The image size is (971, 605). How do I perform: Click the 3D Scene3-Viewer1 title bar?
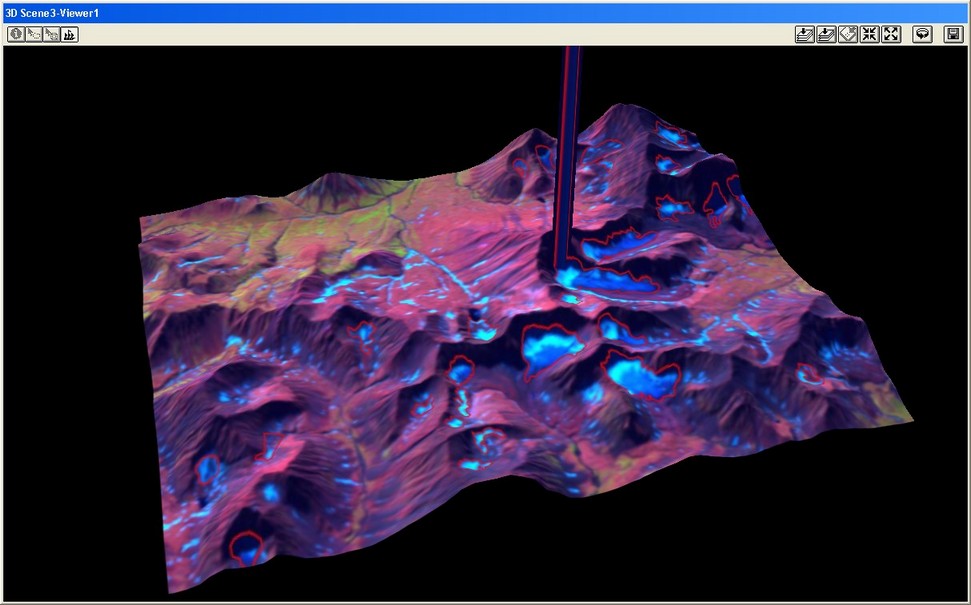tap(400, 12)
